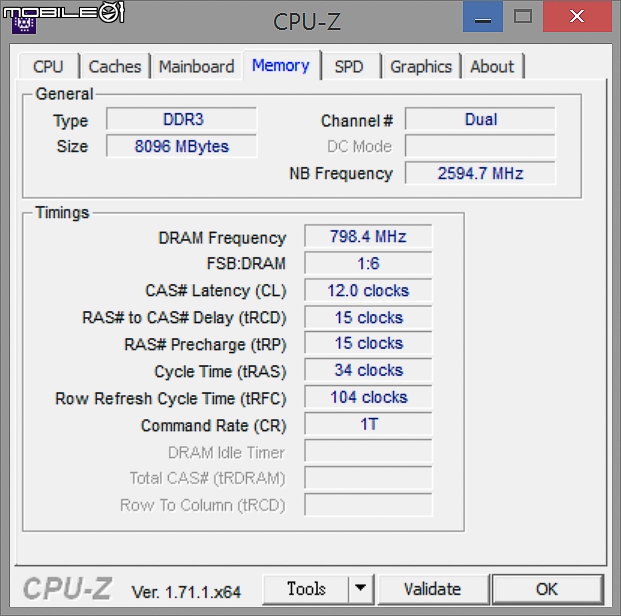621x616 pixels.
Task: Click the empty Total CAS# (tRDRAM) field
Action: pos(368,478)
